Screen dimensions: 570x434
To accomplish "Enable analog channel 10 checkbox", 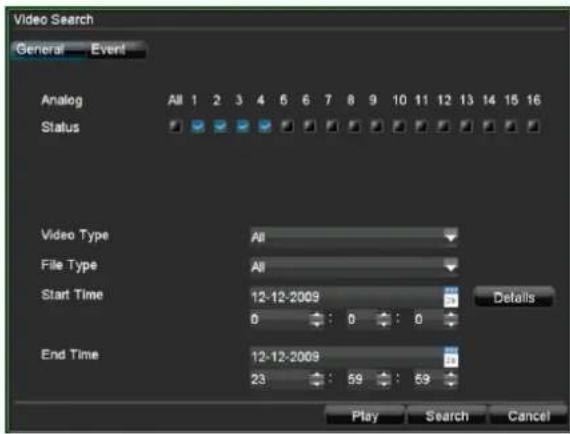I will (399, 126).
